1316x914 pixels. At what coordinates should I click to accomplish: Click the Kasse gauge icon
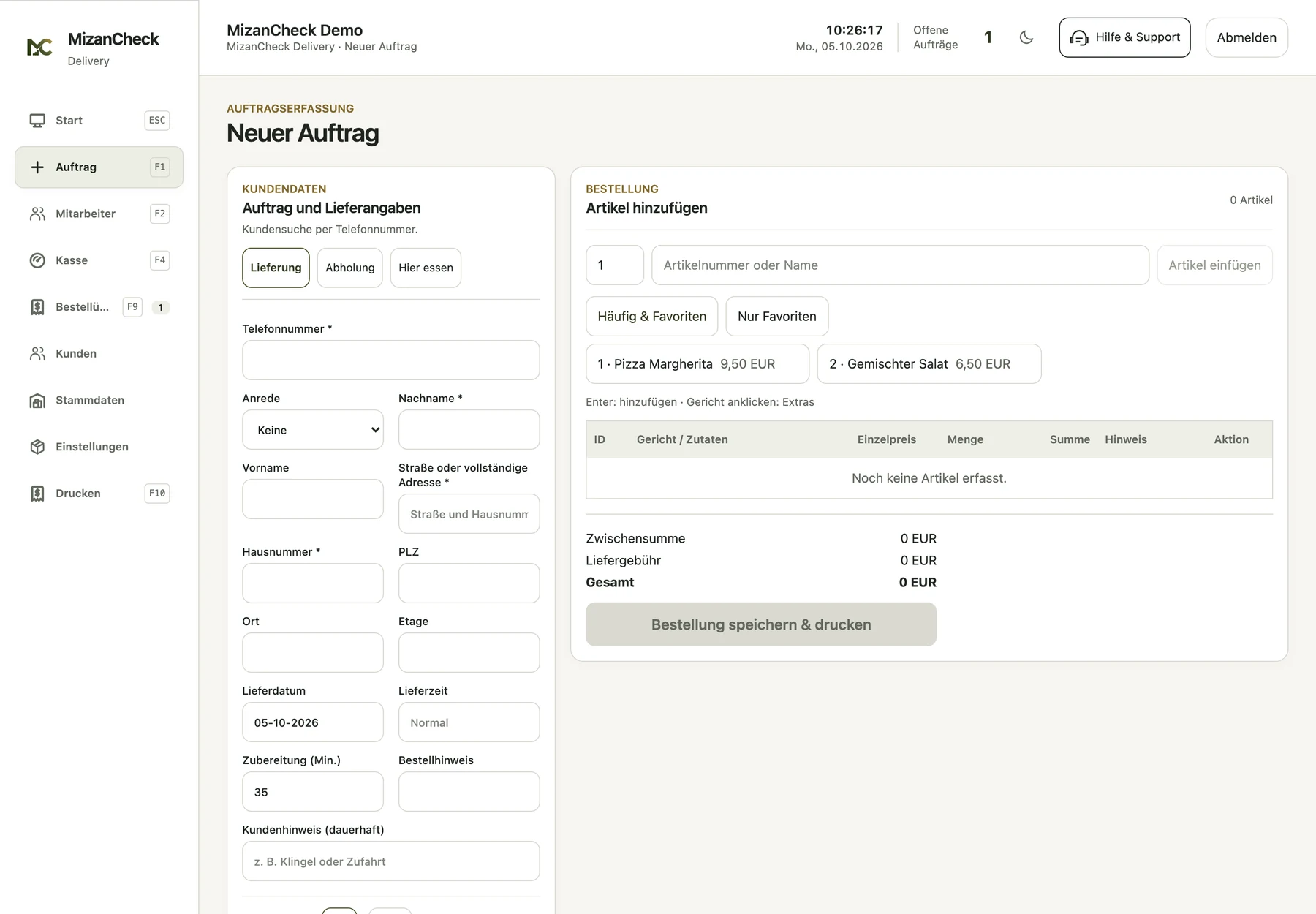(x=37, y=260)
